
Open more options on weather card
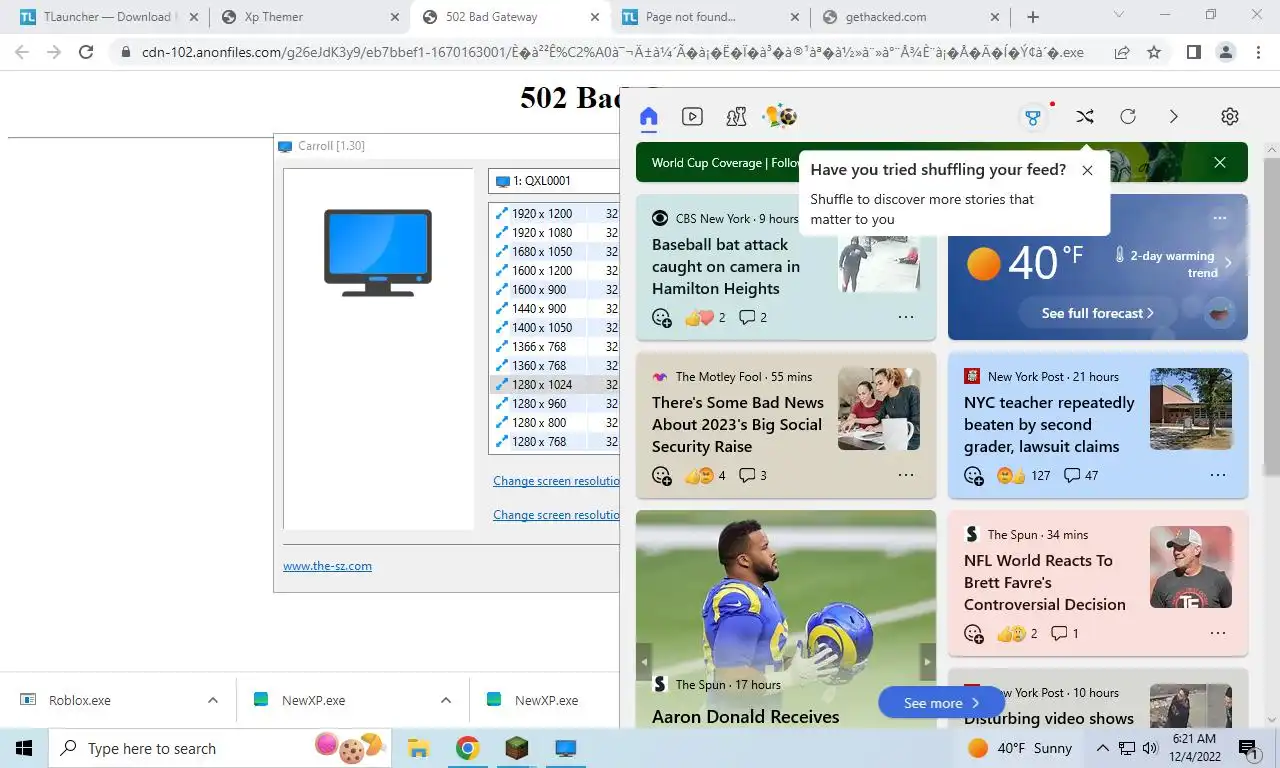tap(1219, 218)
